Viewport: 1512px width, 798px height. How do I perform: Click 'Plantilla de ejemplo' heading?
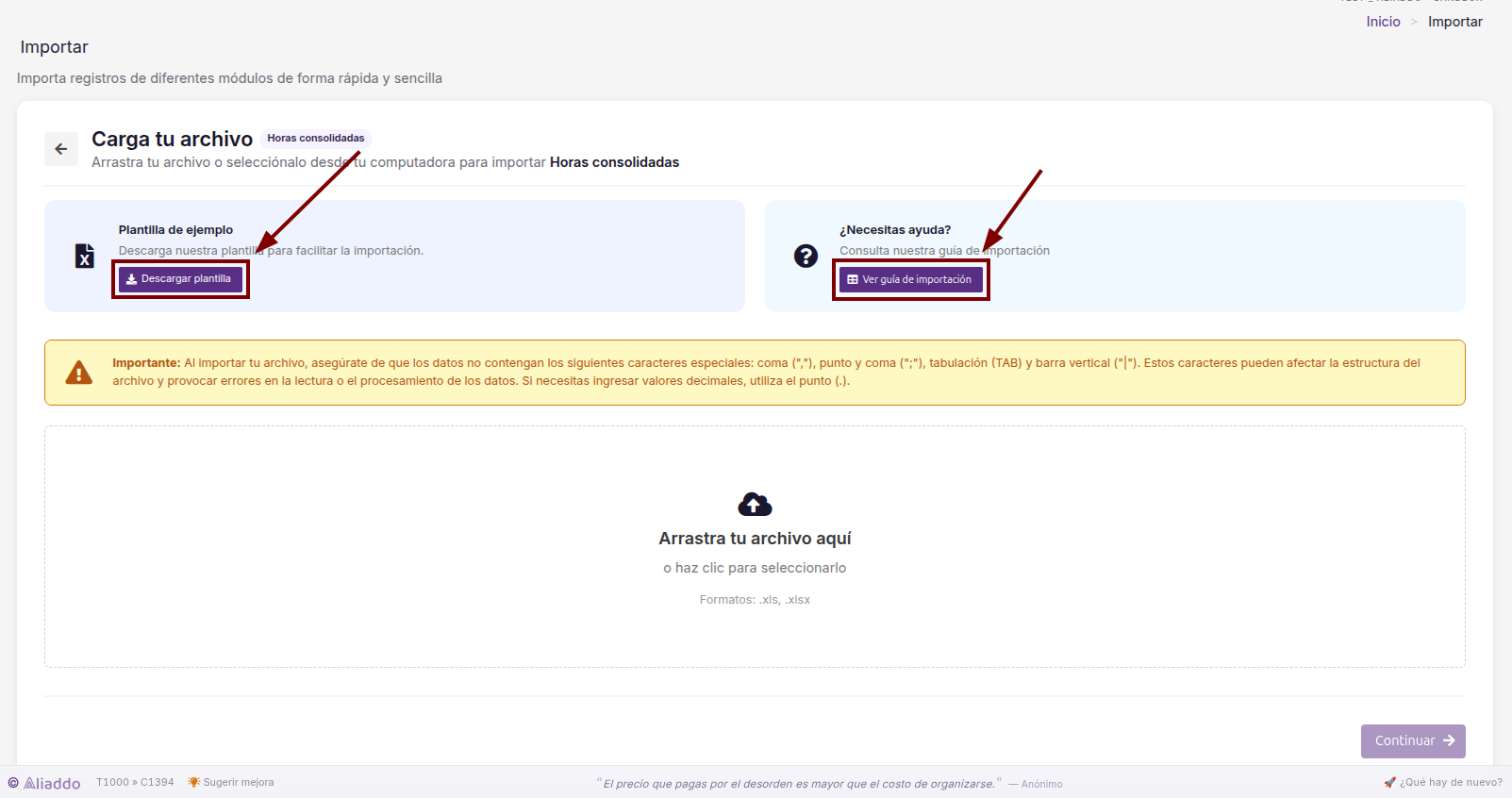tap(175, 229)
